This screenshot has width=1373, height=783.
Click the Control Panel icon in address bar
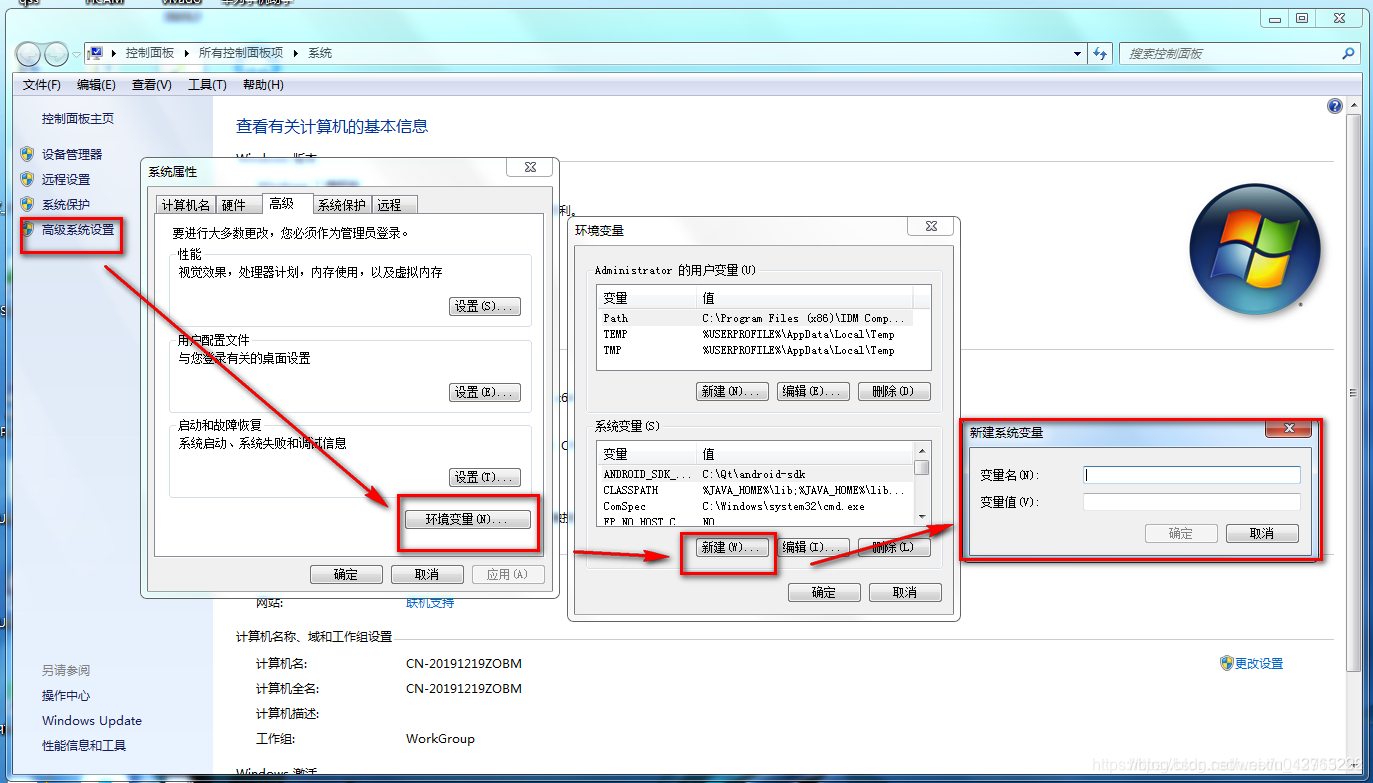[96, 53]
